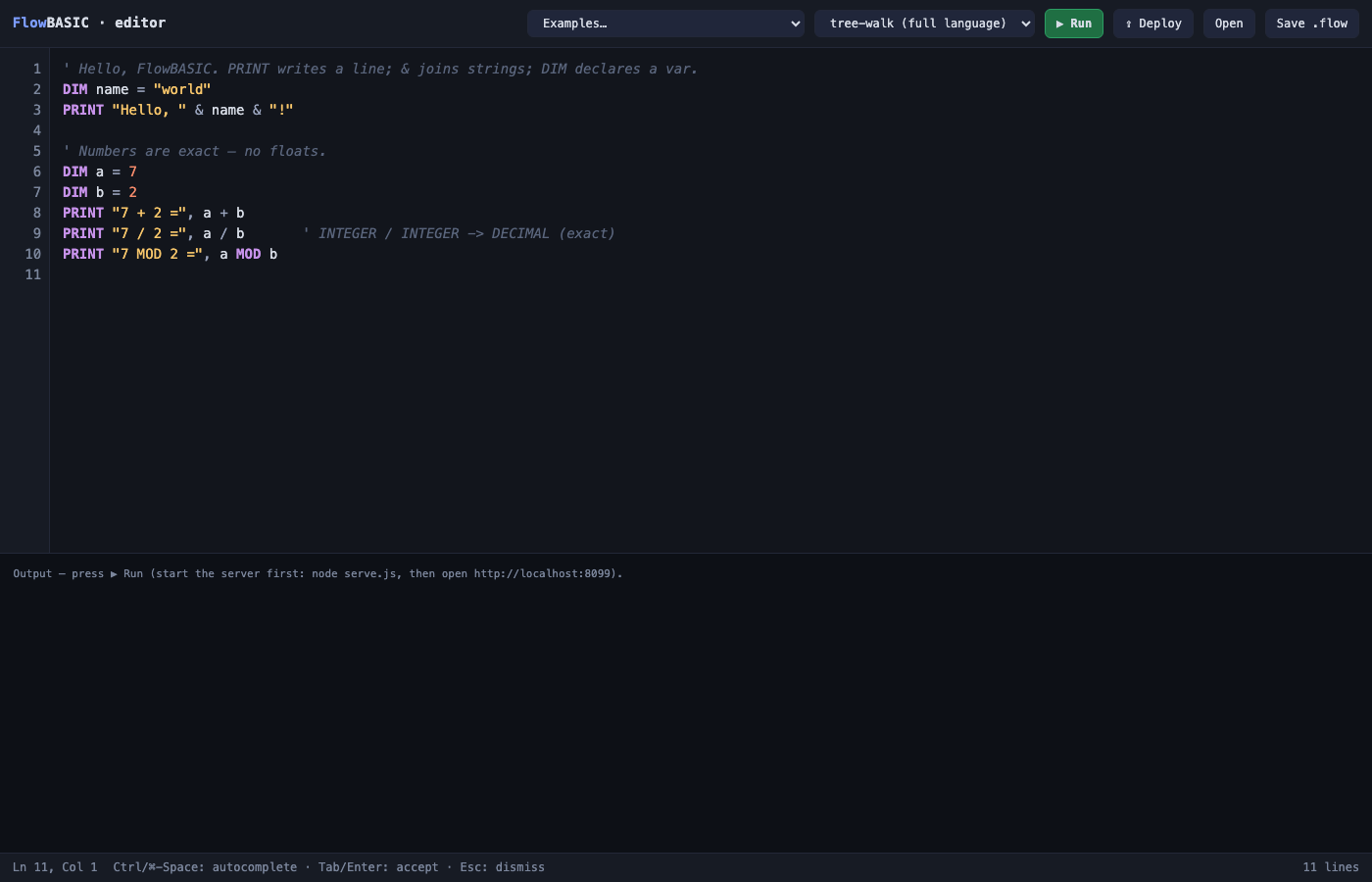1372x882 pixels.
Task: Click the DIM a = 7 line
Action: (100, 171)
